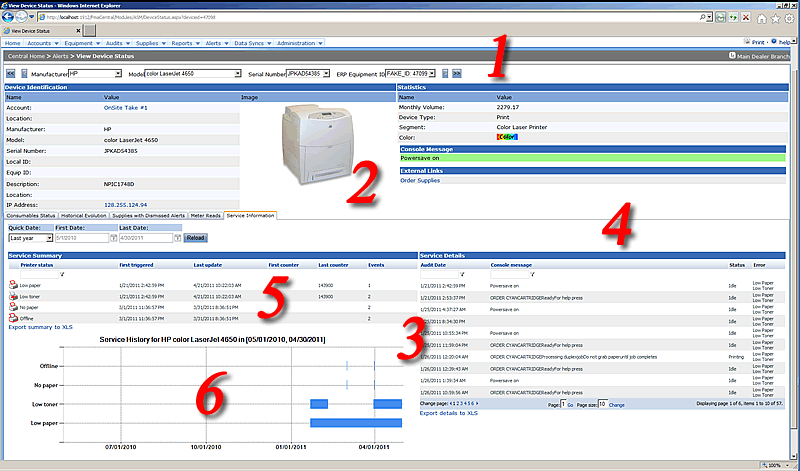Image resolution: width=800 pixels, height=471 pixels.
Task: Click the Low paper bar in Service History chart
Action: [356, 423]
